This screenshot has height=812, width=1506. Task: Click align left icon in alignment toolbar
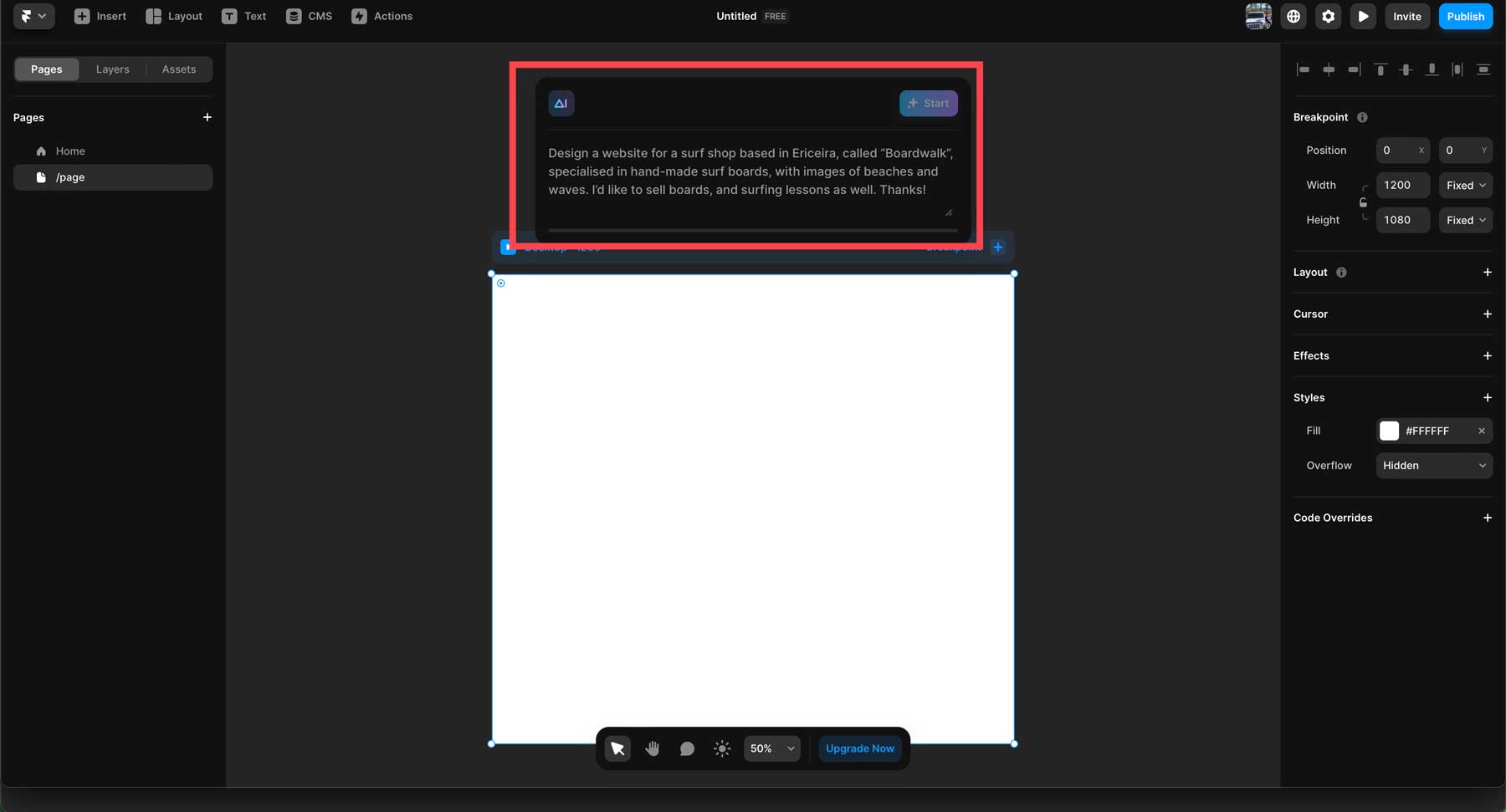1304,69
